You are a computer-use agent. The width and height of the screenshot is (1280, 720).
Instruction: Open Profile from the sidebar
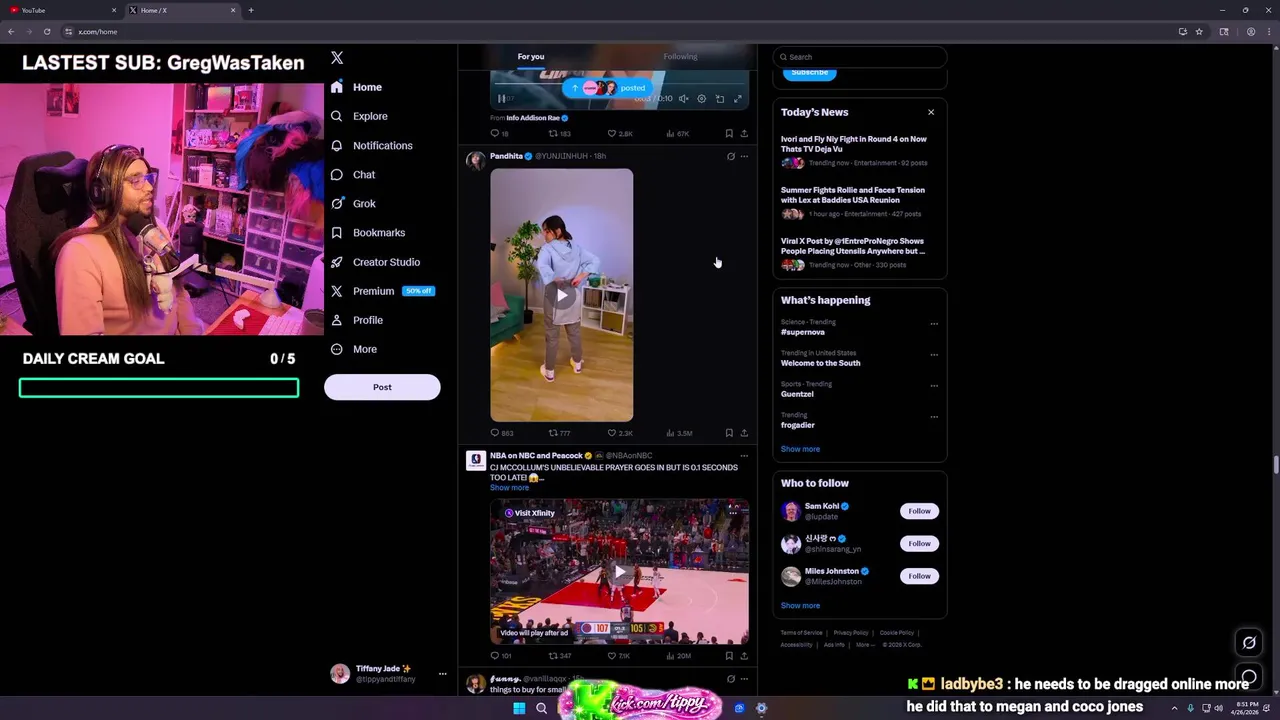click(357, 320)
